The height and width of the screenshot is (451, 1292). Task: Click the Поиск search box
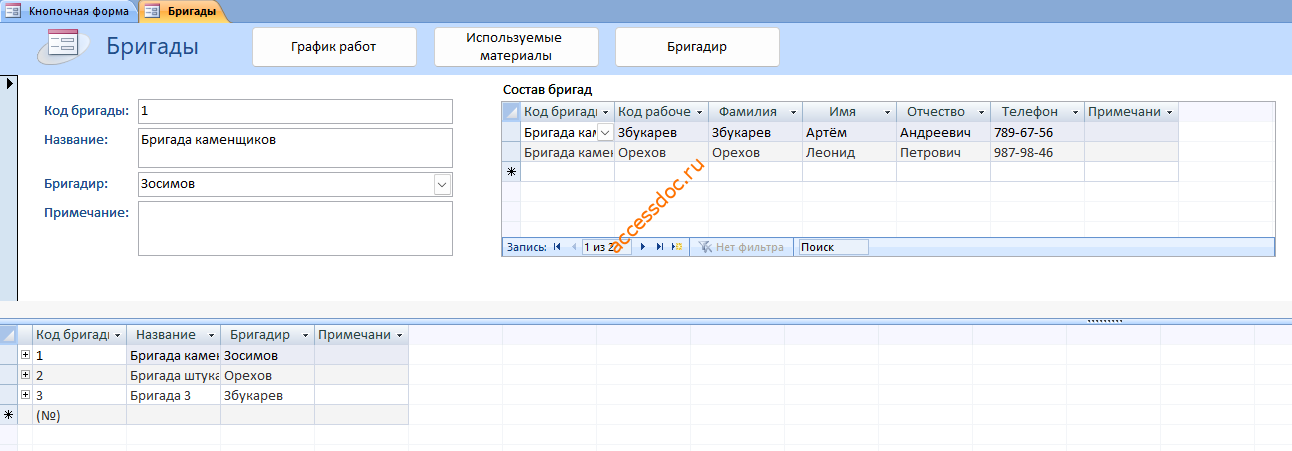pos(832,247)
